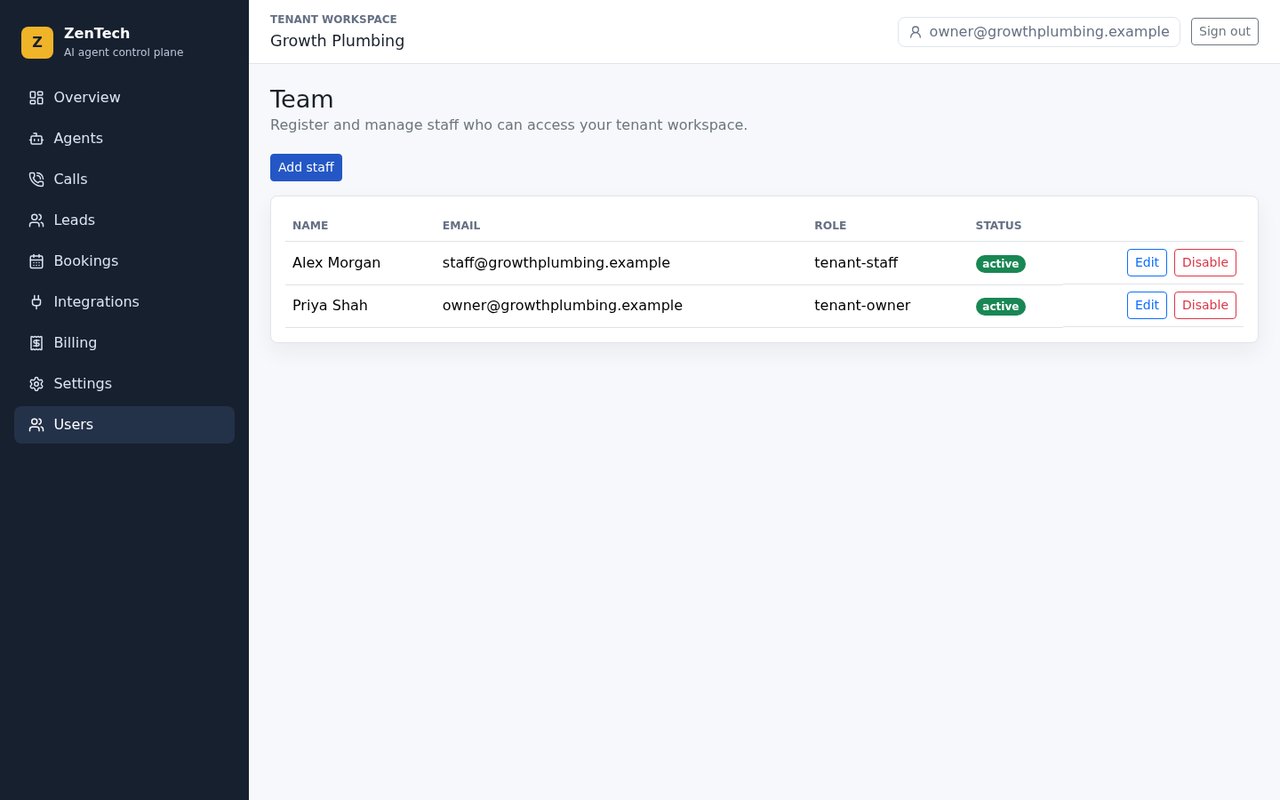The image size is (1280, 800).
Task: Click active status badge for Priya Shah
Action: pos(1000,306)
